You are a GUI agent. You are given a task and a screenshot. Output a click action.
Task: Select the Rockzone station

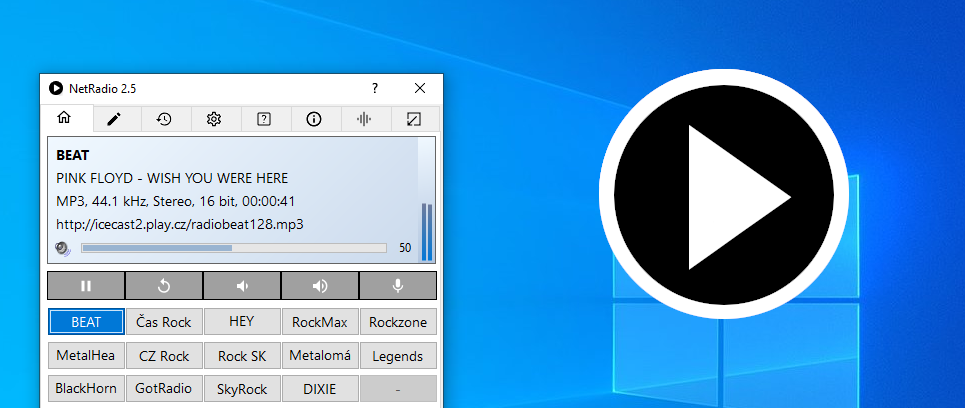point(398,322)
